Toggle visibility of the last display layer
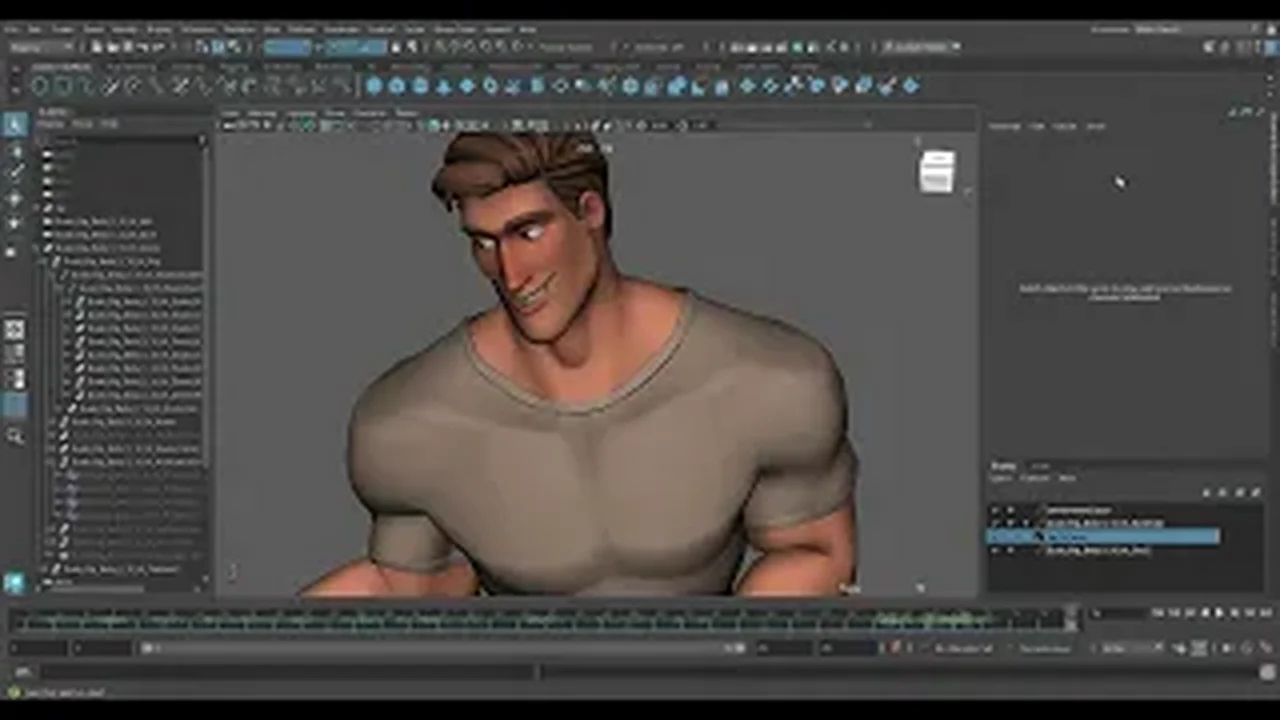Image resolution: width=1280 pixels, height=720 pixels. [x=995, y=550]
